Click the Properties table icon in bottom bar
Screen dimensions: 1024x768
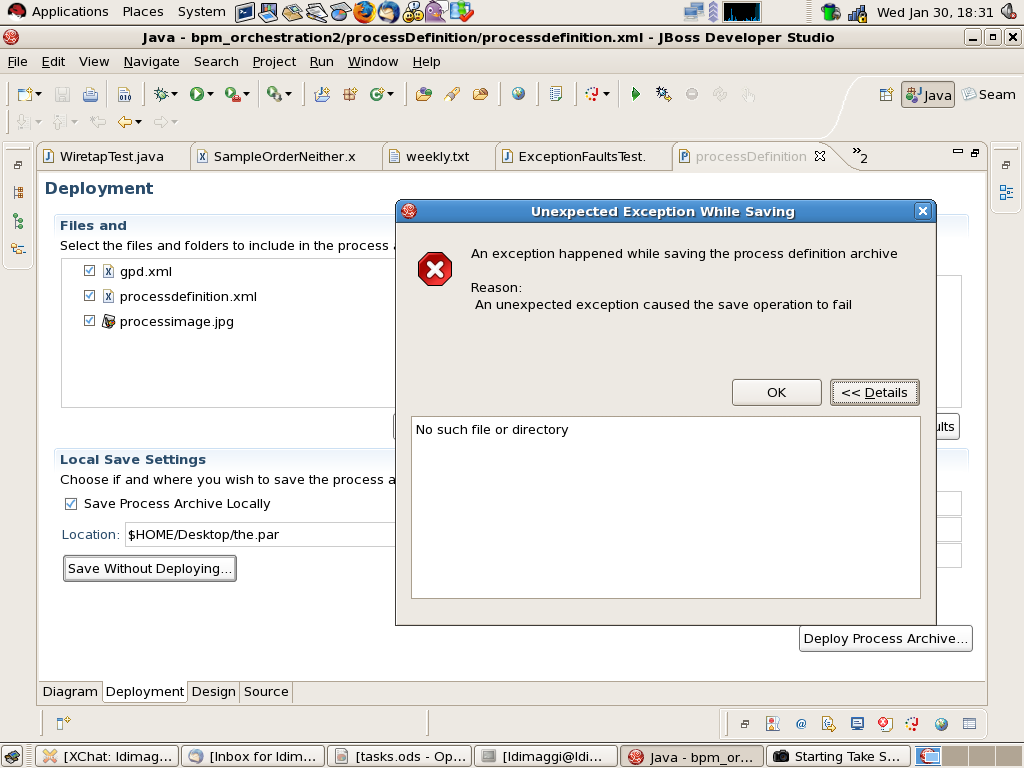point(969,724)
